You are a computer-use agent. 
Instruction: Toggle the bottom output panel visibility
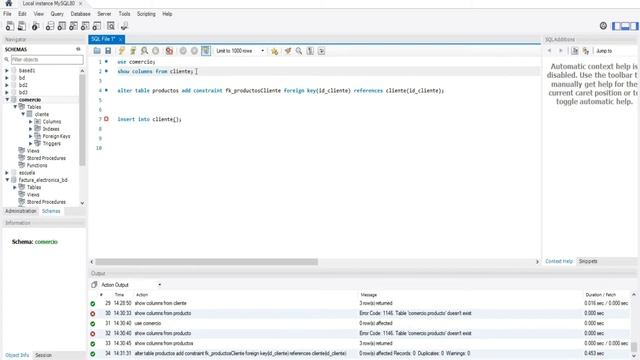[625, 26]
